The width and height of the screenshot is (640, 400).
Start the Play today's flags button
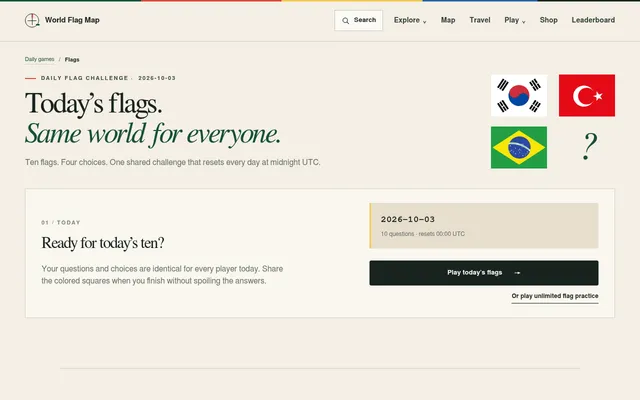point(484,273)
